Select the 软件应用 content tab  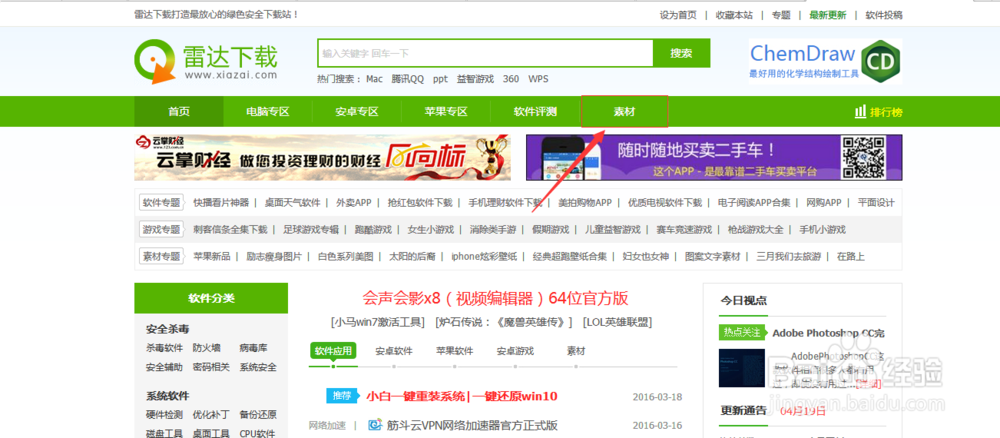(x=333, y=351)
